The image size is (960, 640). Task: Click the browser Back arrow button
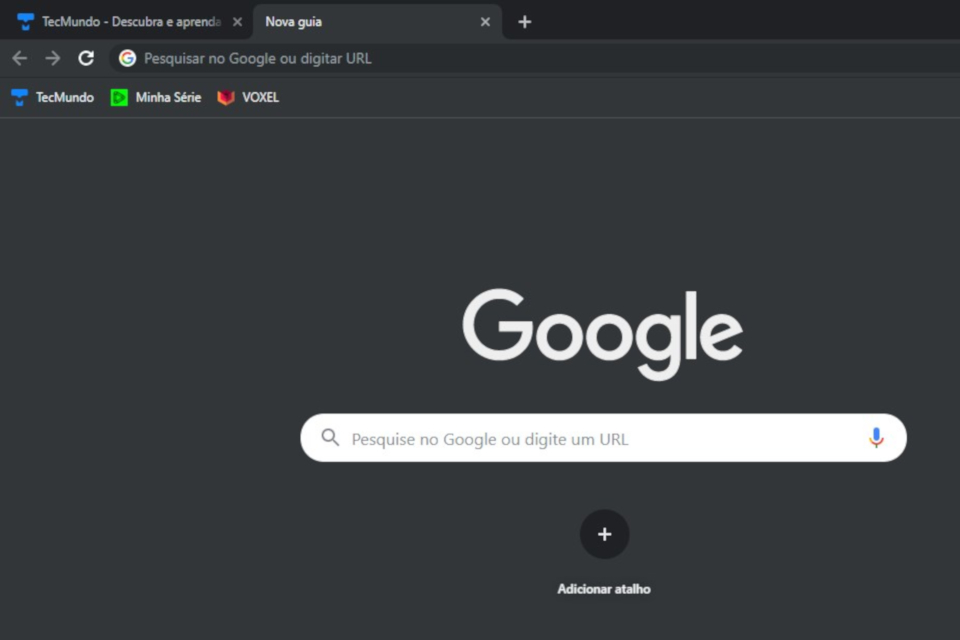[19, 58]
